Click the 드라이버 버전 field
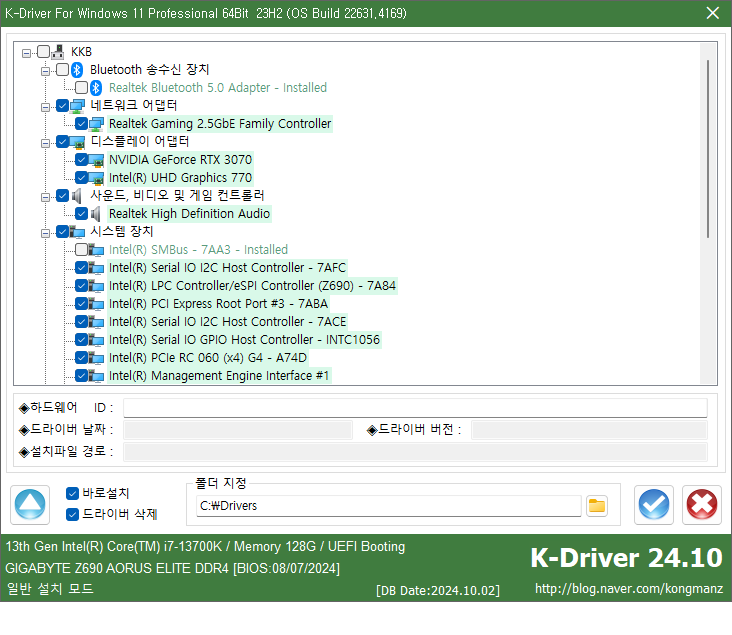 [589, 430]
